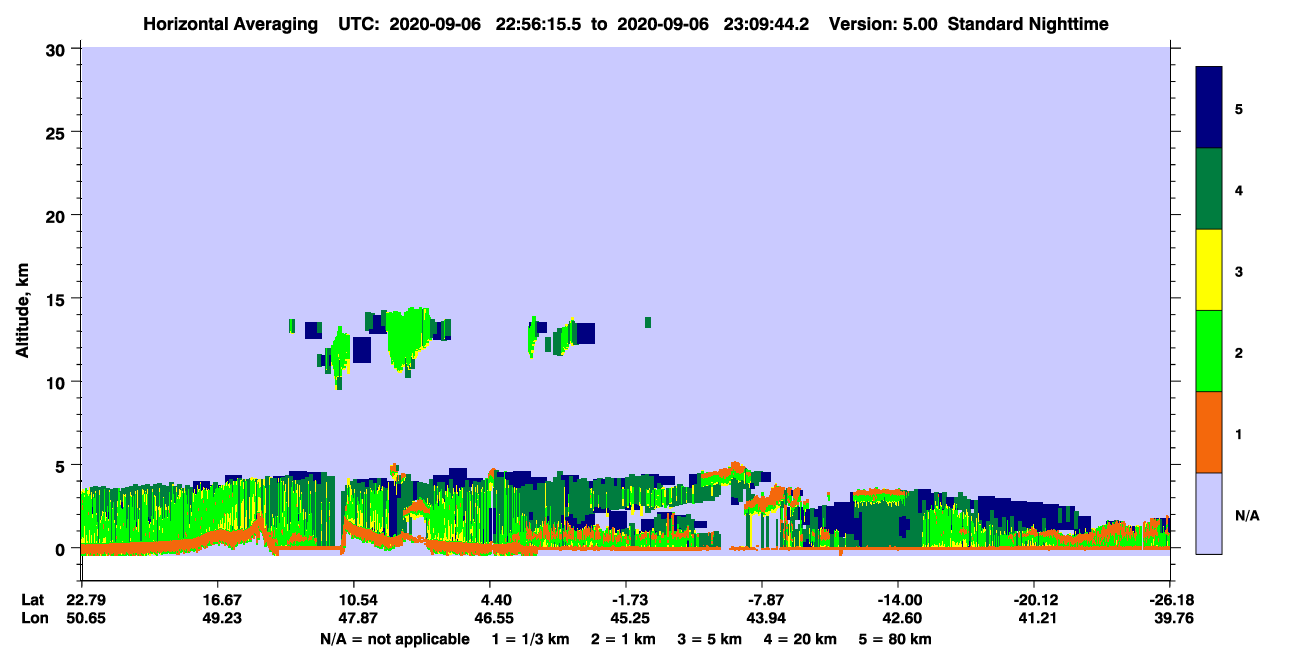This screenshot has width=1300, height=667.
Task: Click the legend entry '5 = 80 km'
Action: pyautogui.click(x=895, y=639)
